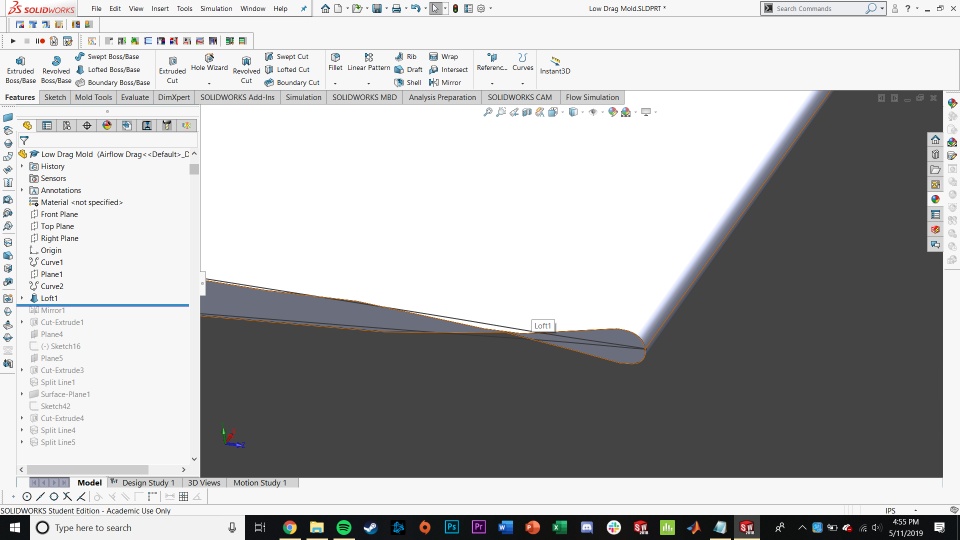This screenshot has width=960, height=540.
Task: Select Boundary Boss/Base feature
Action: click(112, 82)
